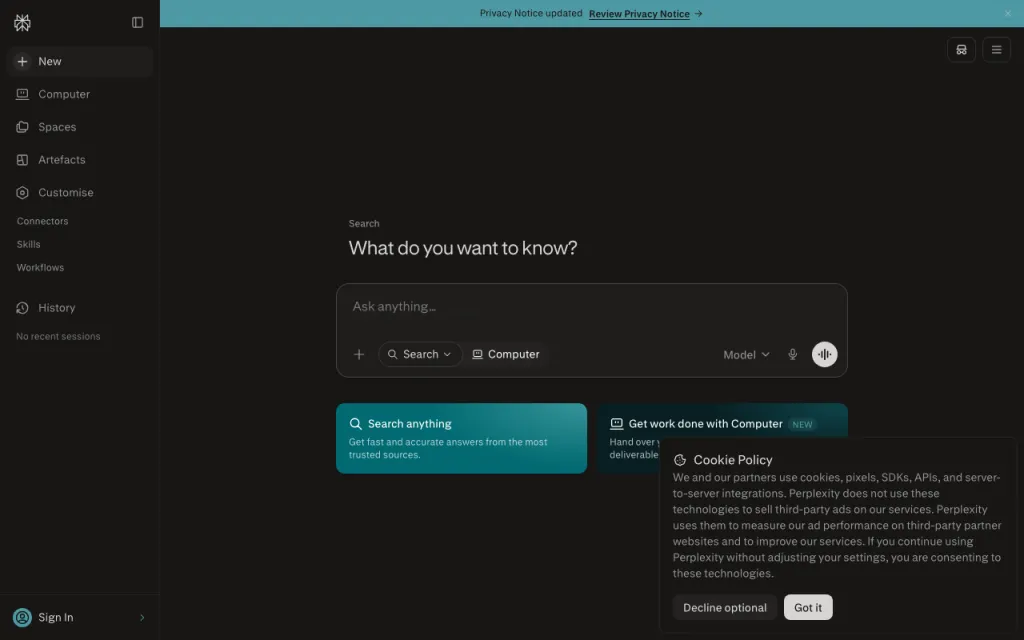
Task: Open the Customise section
Action: [x=80, y=193]
